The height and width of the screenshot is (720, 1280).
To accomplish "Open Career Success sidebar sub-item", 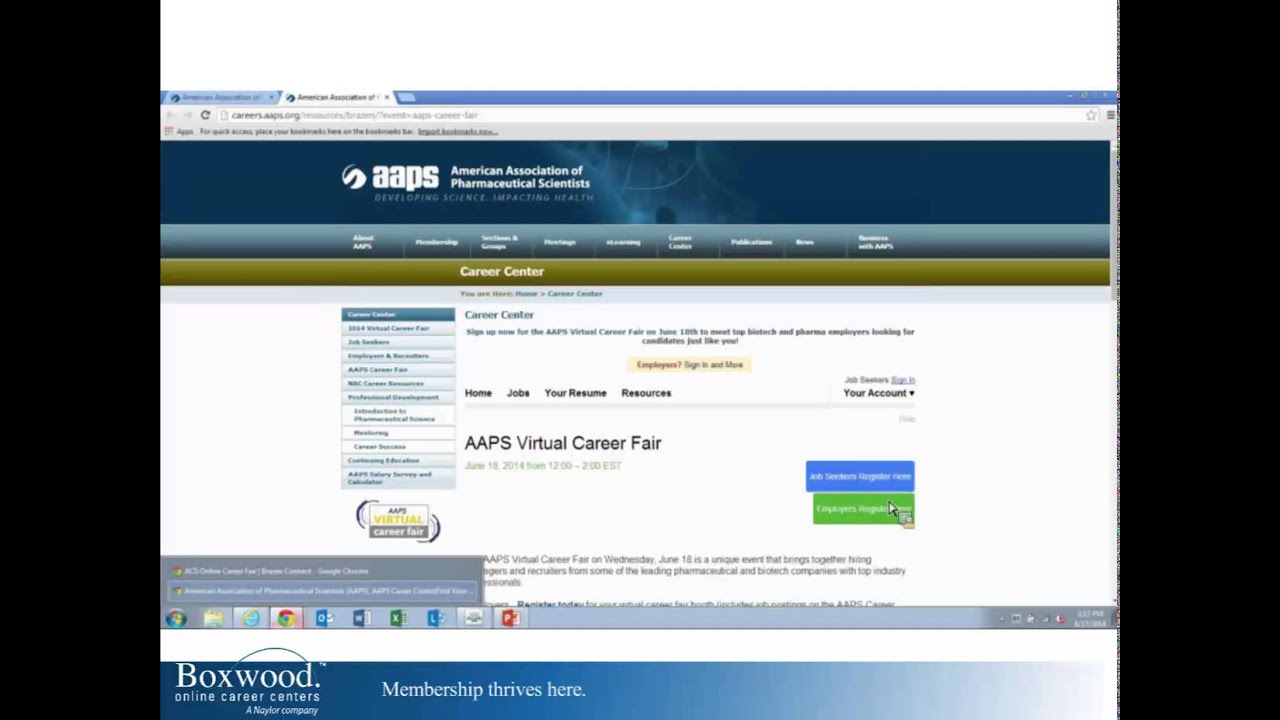I will coord(398,447).
